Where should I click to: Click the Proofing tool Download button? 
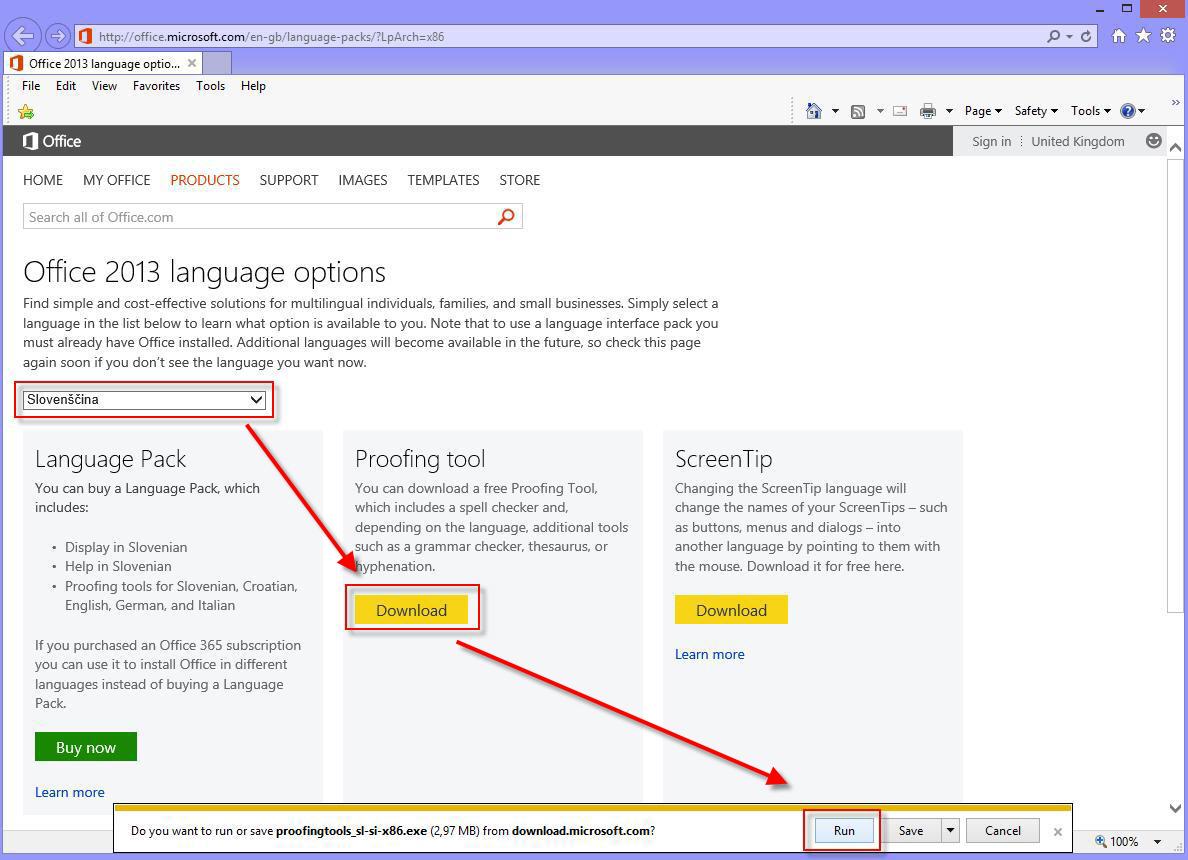coord(411,610)
